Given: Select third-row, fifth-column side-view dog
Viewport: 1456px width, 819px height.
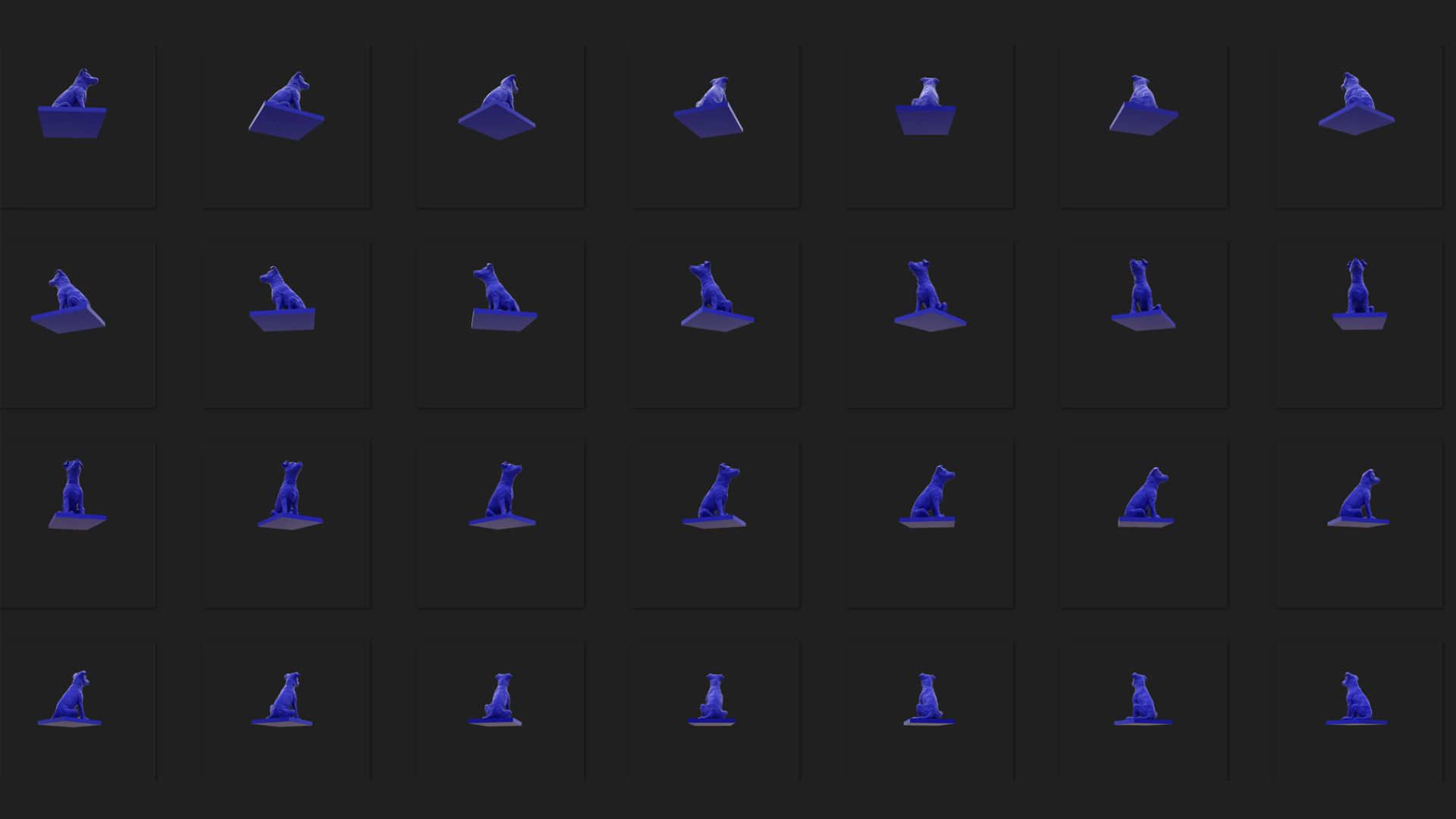Looking at the screenshot, I should (930, 525).
